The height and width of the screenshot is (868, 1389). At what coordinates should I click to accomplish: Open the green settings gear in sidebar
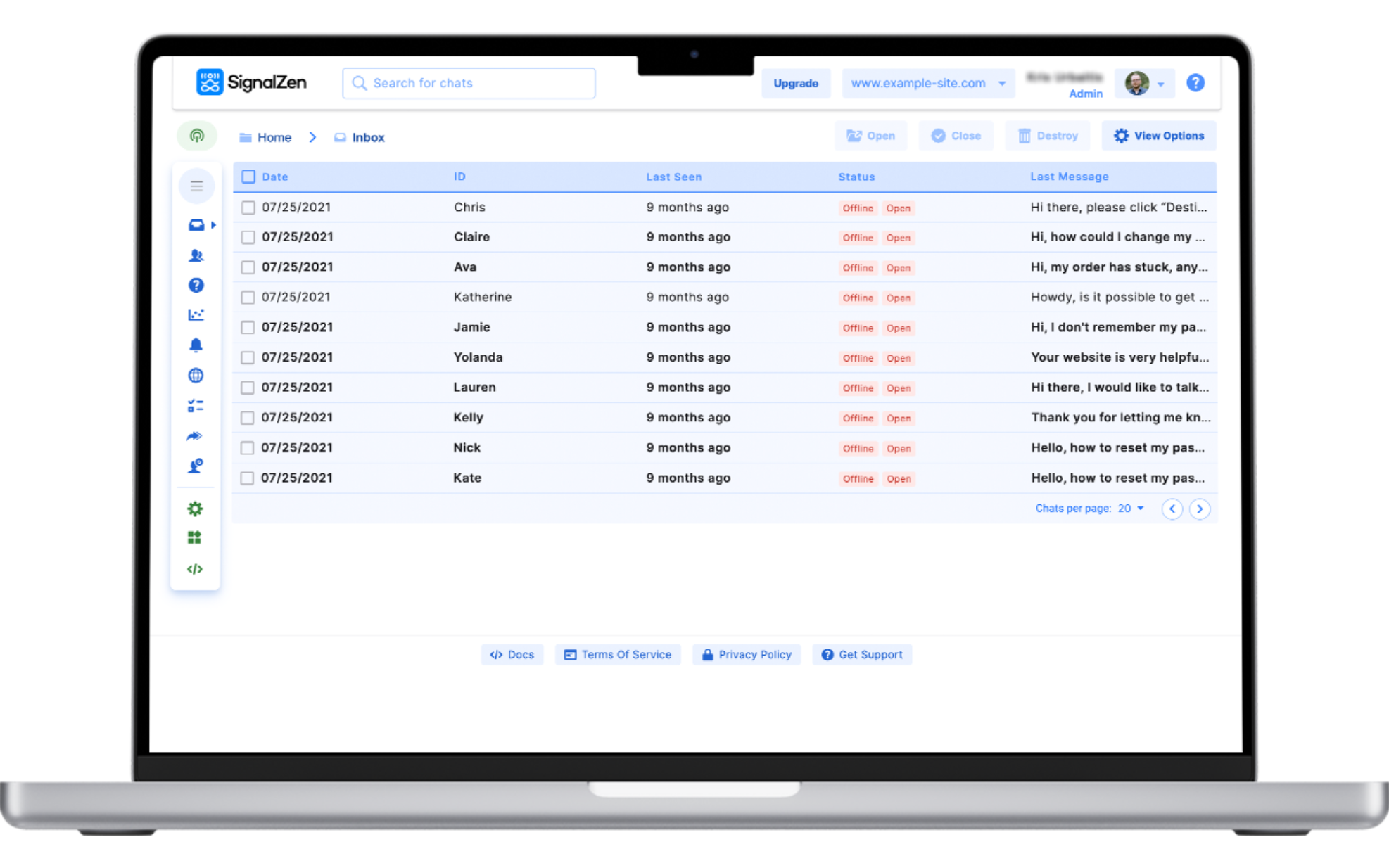(x=195, y=509)
